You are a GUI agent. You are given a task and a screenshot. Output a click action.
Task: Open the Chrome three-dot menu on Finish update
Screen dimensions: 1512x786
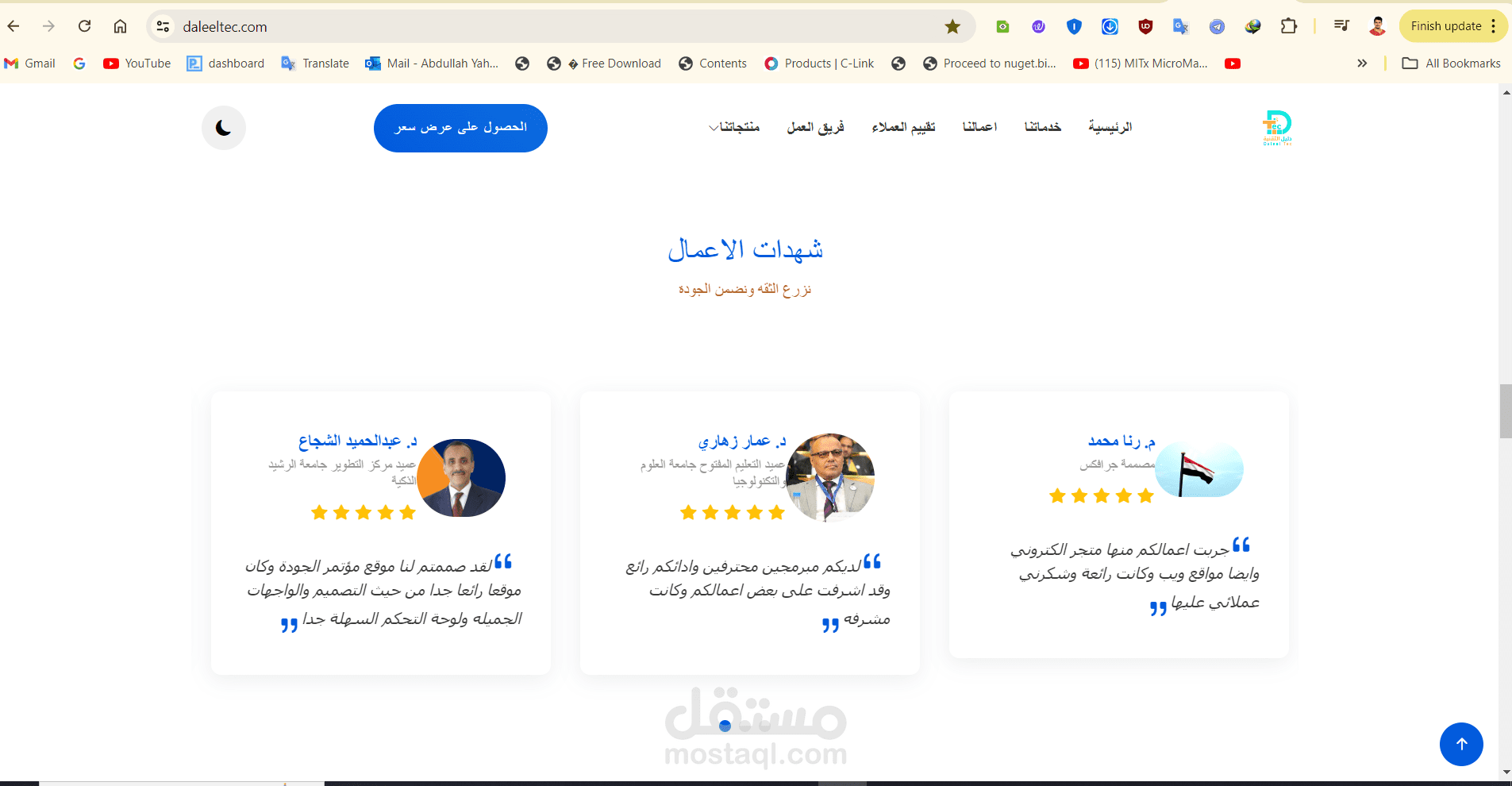coord(1494,26)
